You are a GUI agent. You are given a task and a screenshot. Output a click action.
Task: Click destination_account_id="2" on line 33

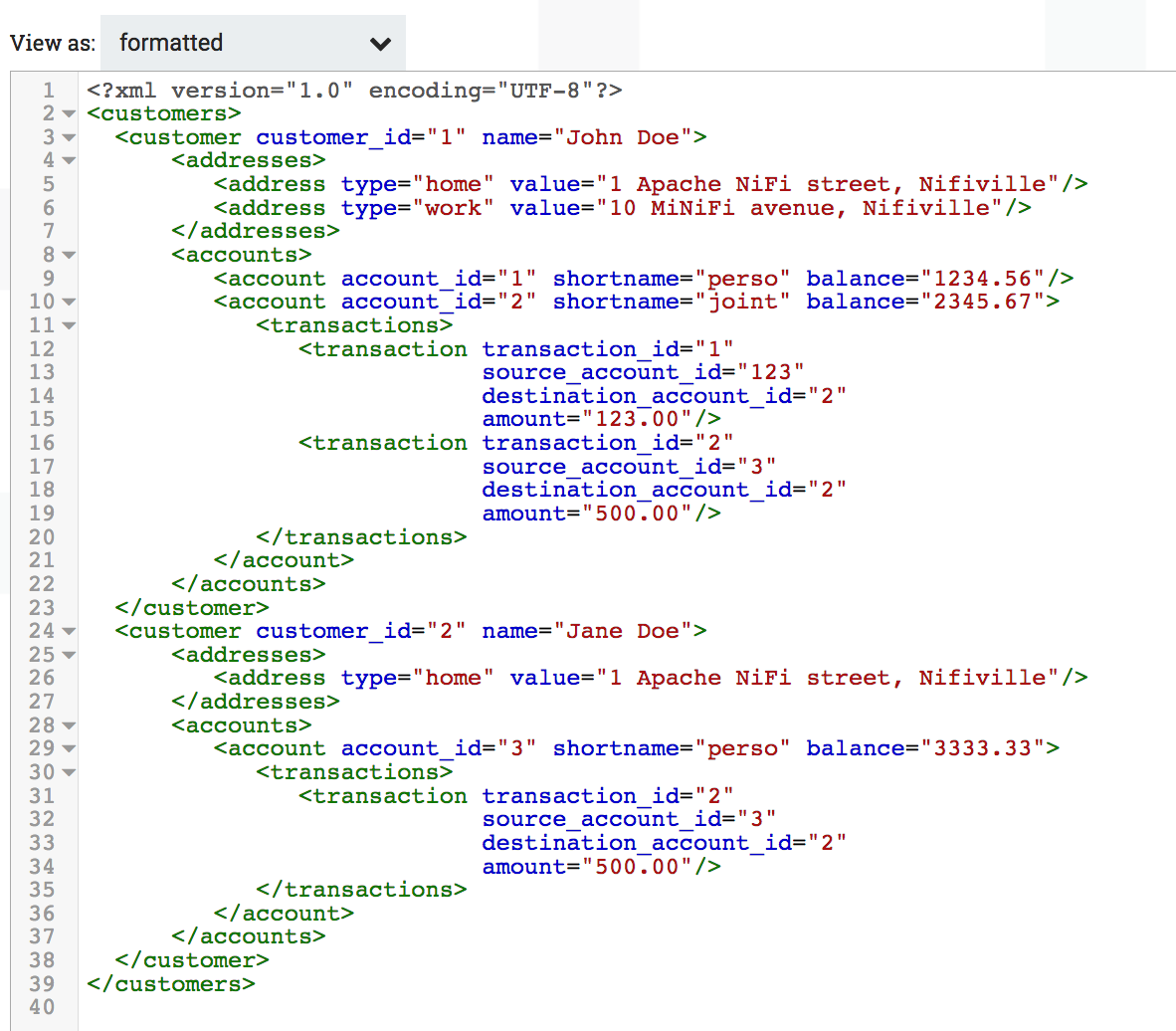click(665, 843)
